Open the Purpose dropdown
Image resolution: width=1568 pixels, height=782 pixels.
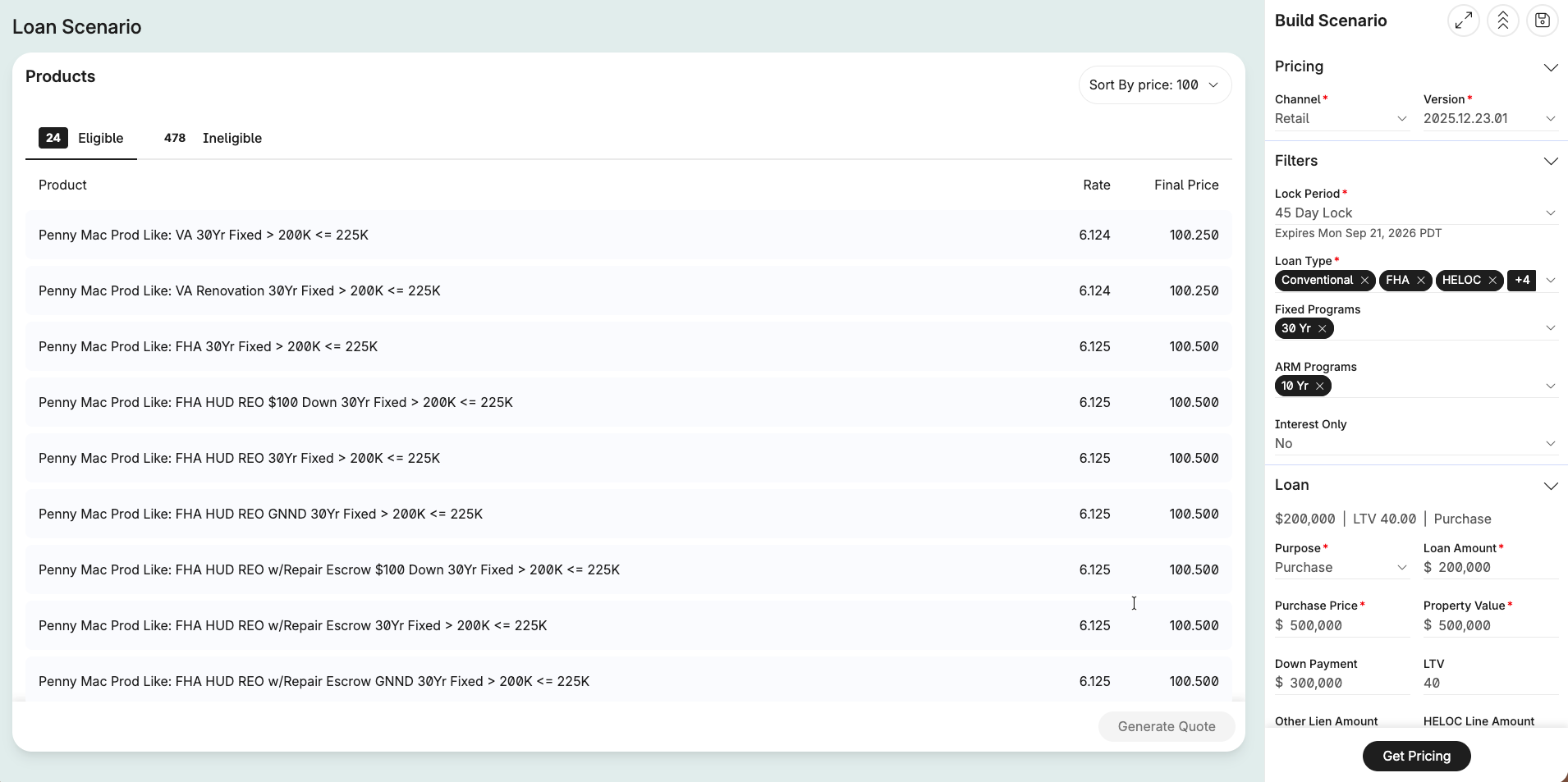(x=1341, y=568)
